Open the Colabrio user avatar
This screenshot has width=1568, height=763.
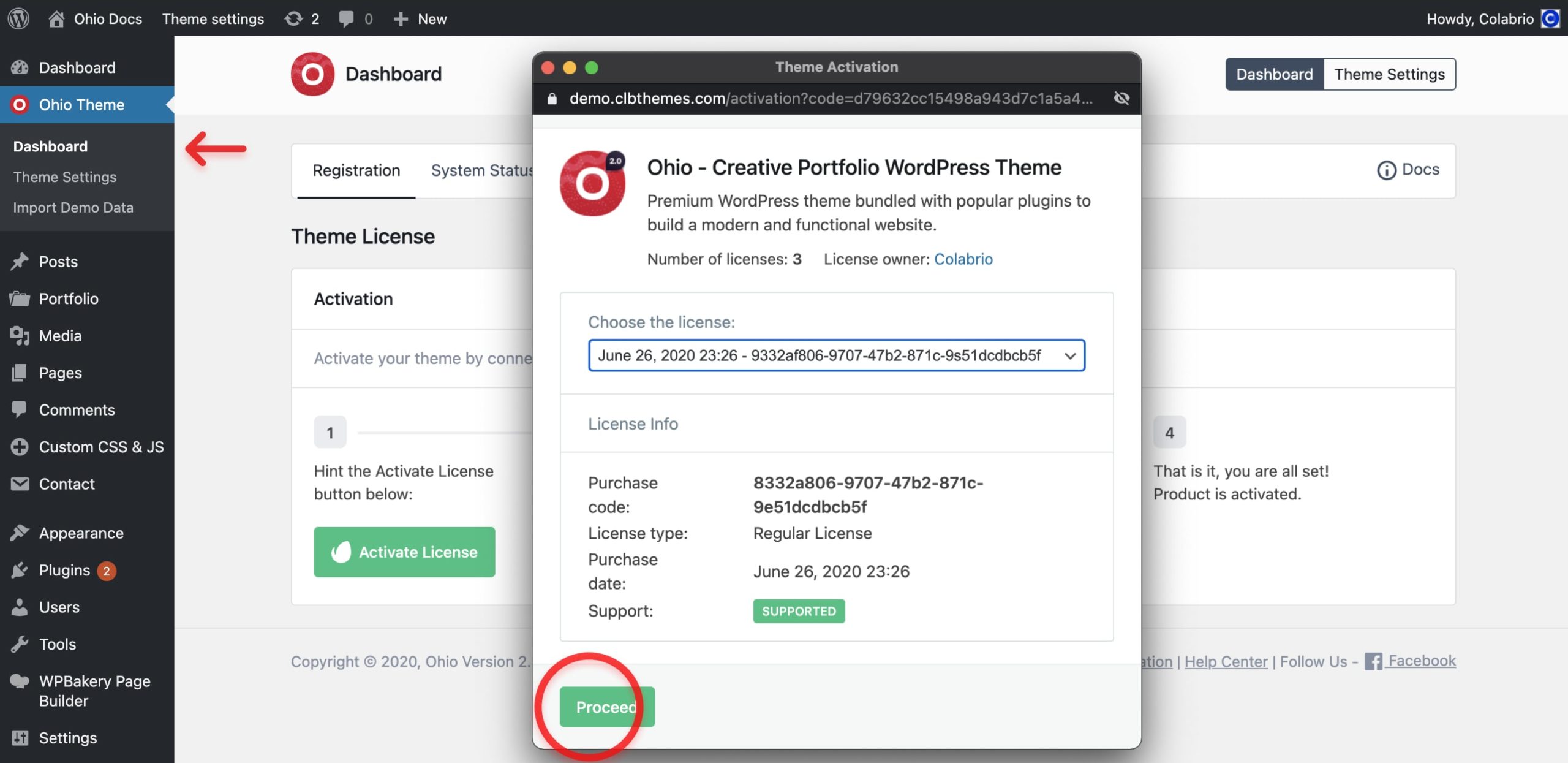tap(1550, 18)
